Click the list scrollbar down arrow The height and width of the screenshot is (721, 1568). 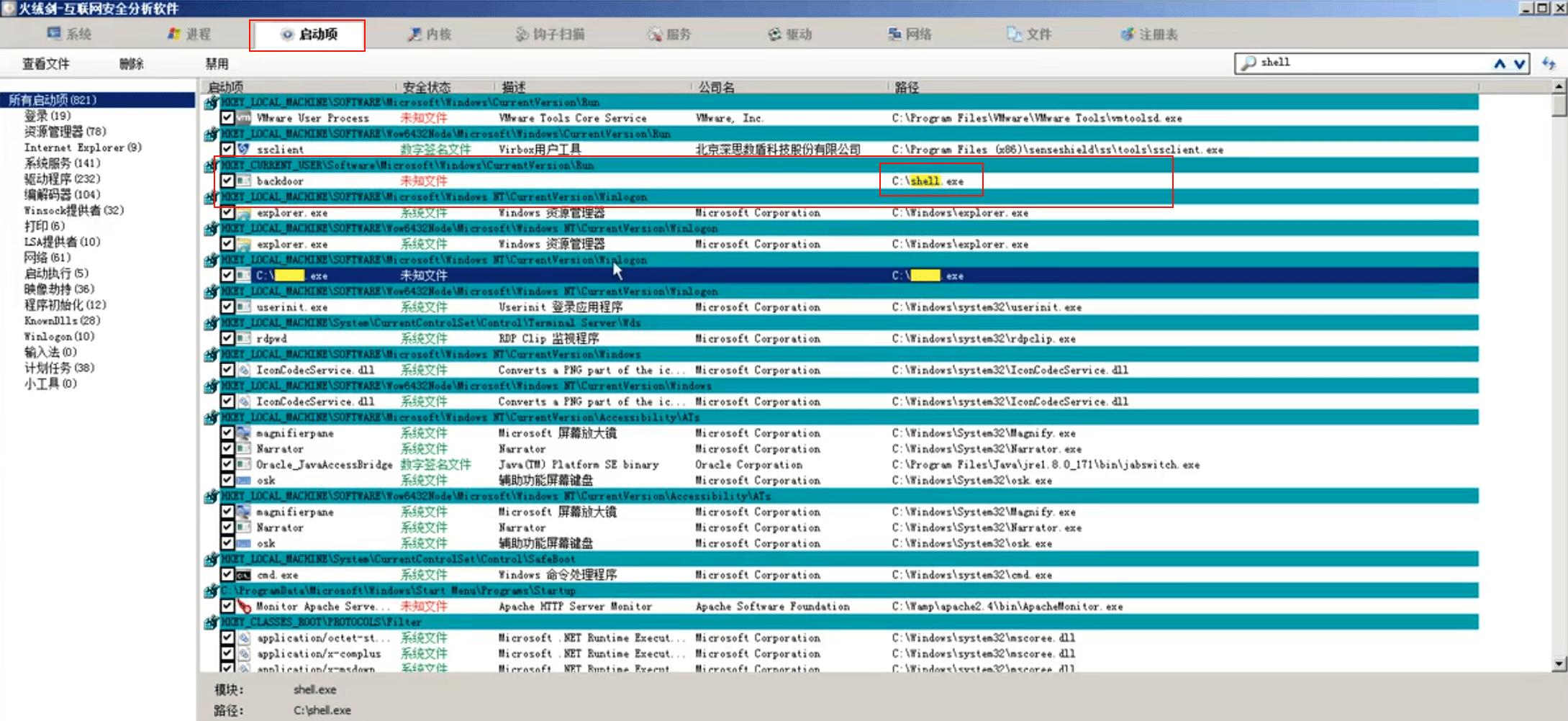(x=1559, y=664)
